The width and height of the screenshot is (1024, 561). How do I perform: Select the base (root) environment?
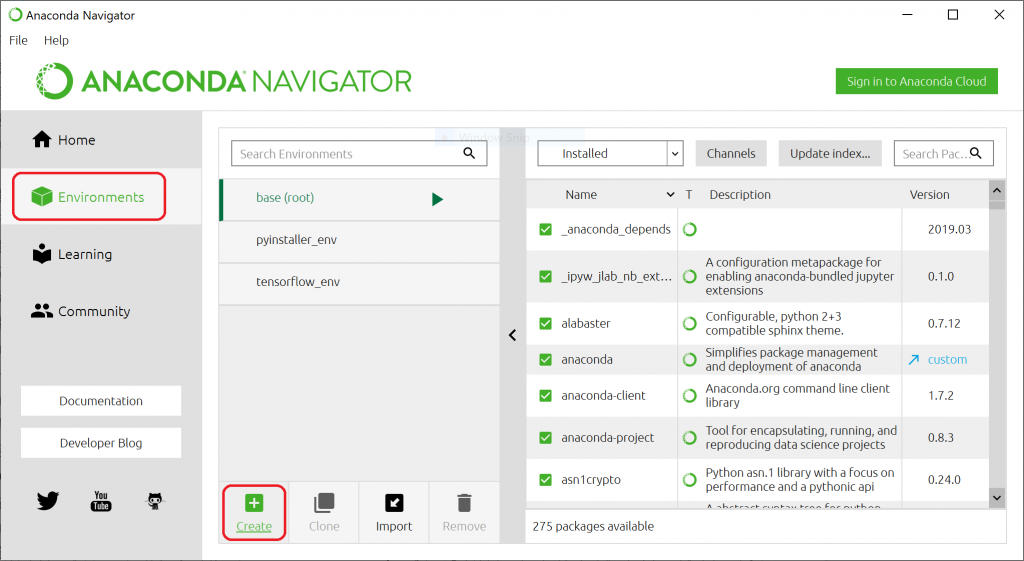coord(359,199)
